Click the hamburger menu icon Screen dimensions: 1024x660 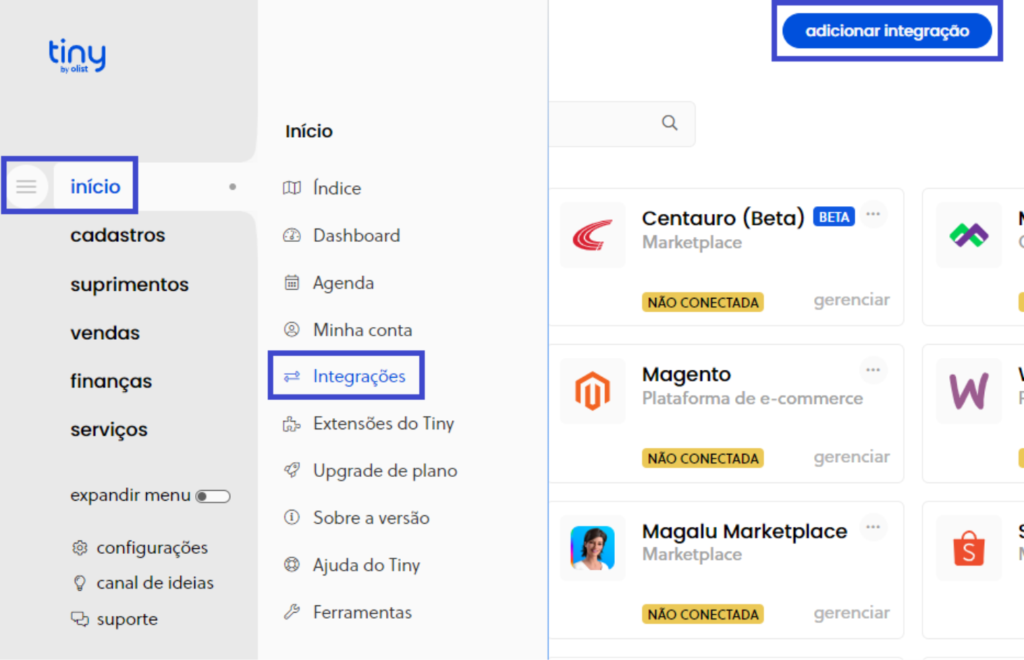(26, 186)
